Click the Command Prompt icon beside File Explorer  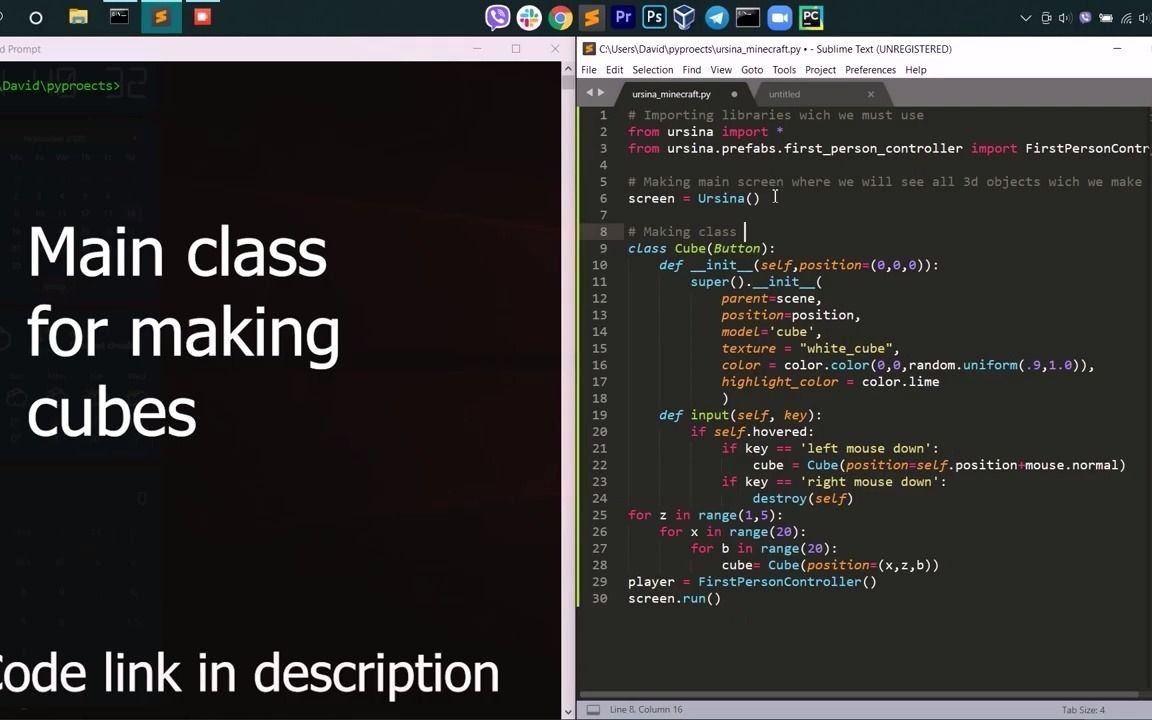click(119, 16)
